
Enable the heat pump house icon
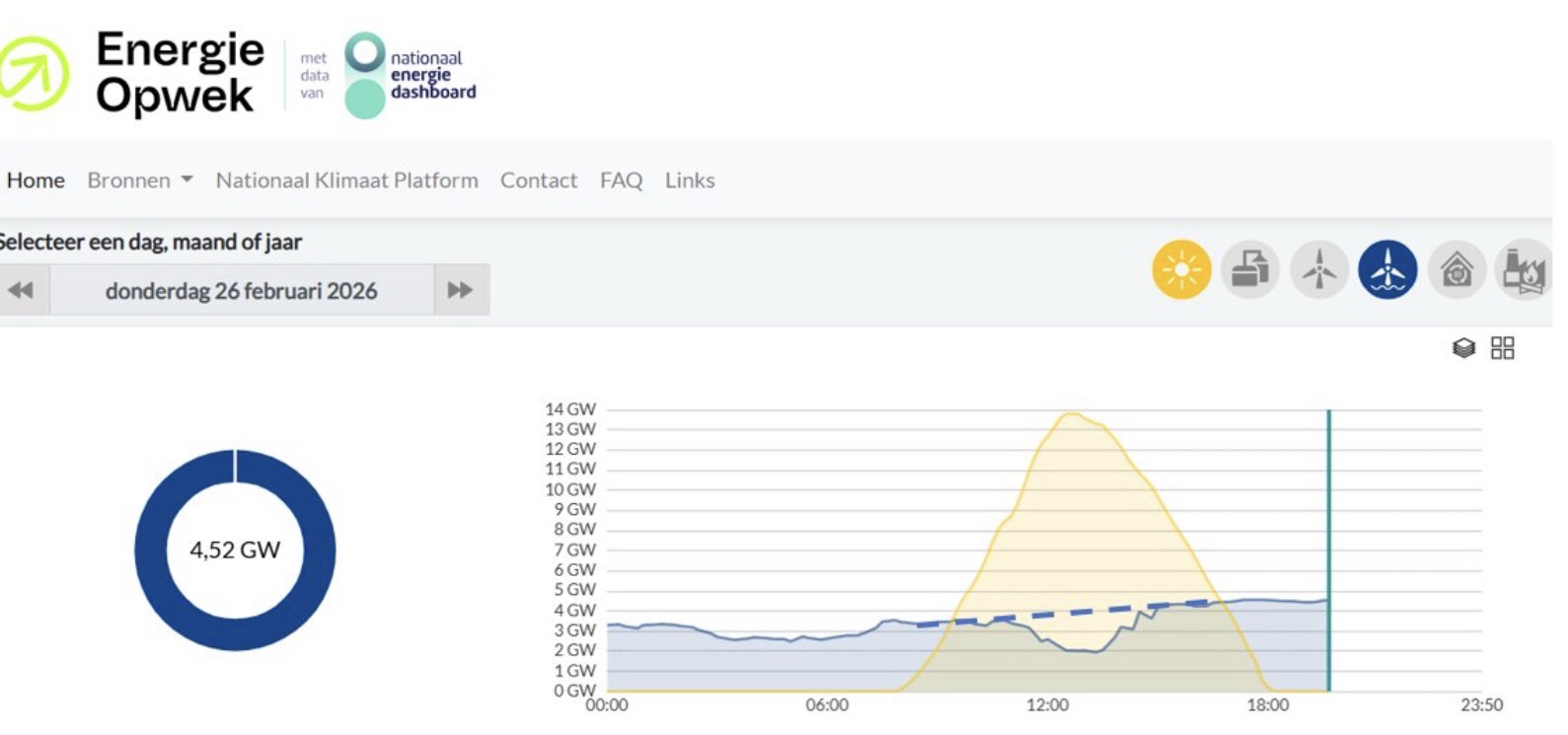[x=1456, y=269]
